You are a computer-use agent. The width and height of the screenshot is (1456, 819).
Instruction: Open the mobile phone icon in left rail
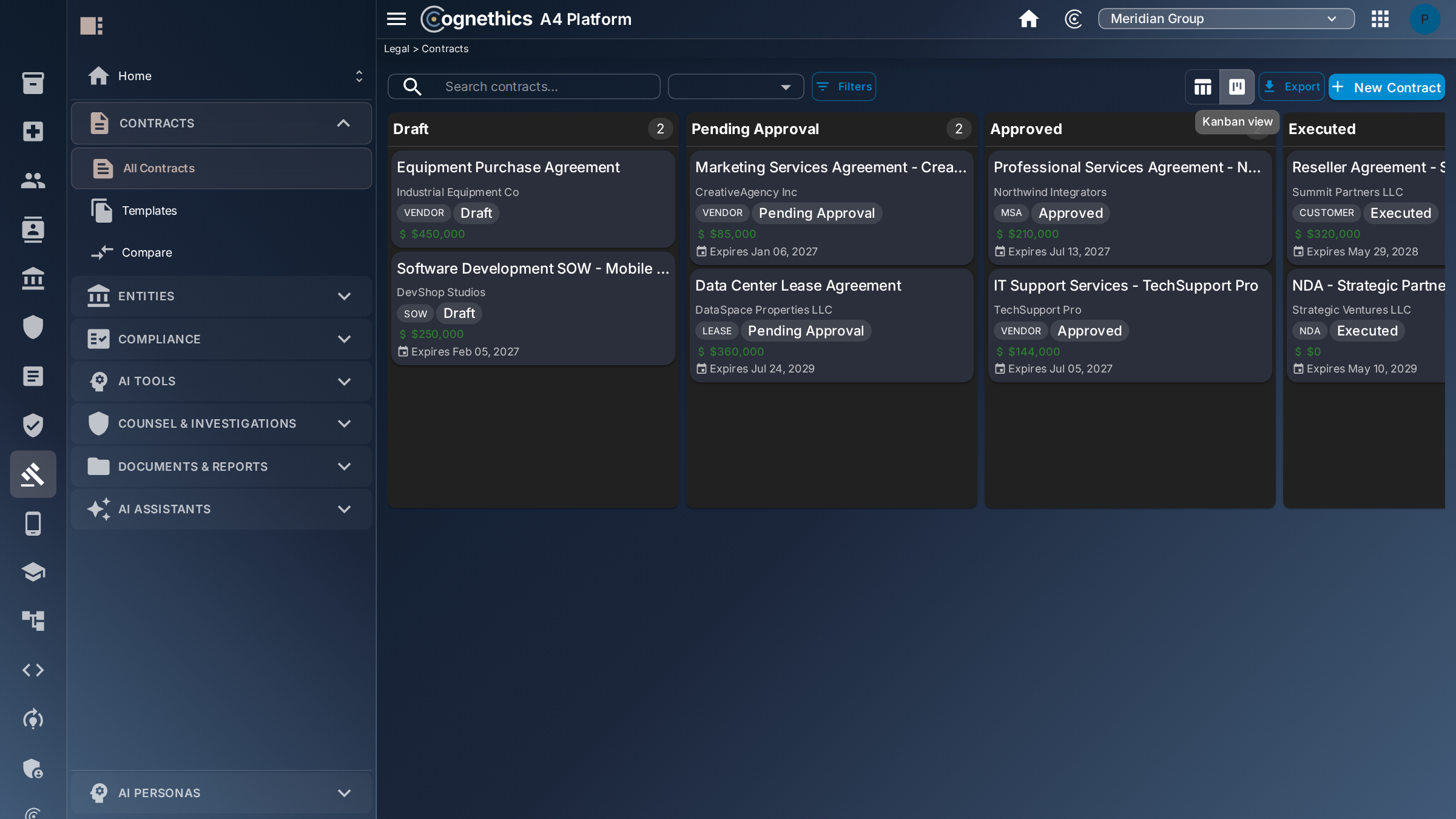pyautogui.click(x=33, y=523)
